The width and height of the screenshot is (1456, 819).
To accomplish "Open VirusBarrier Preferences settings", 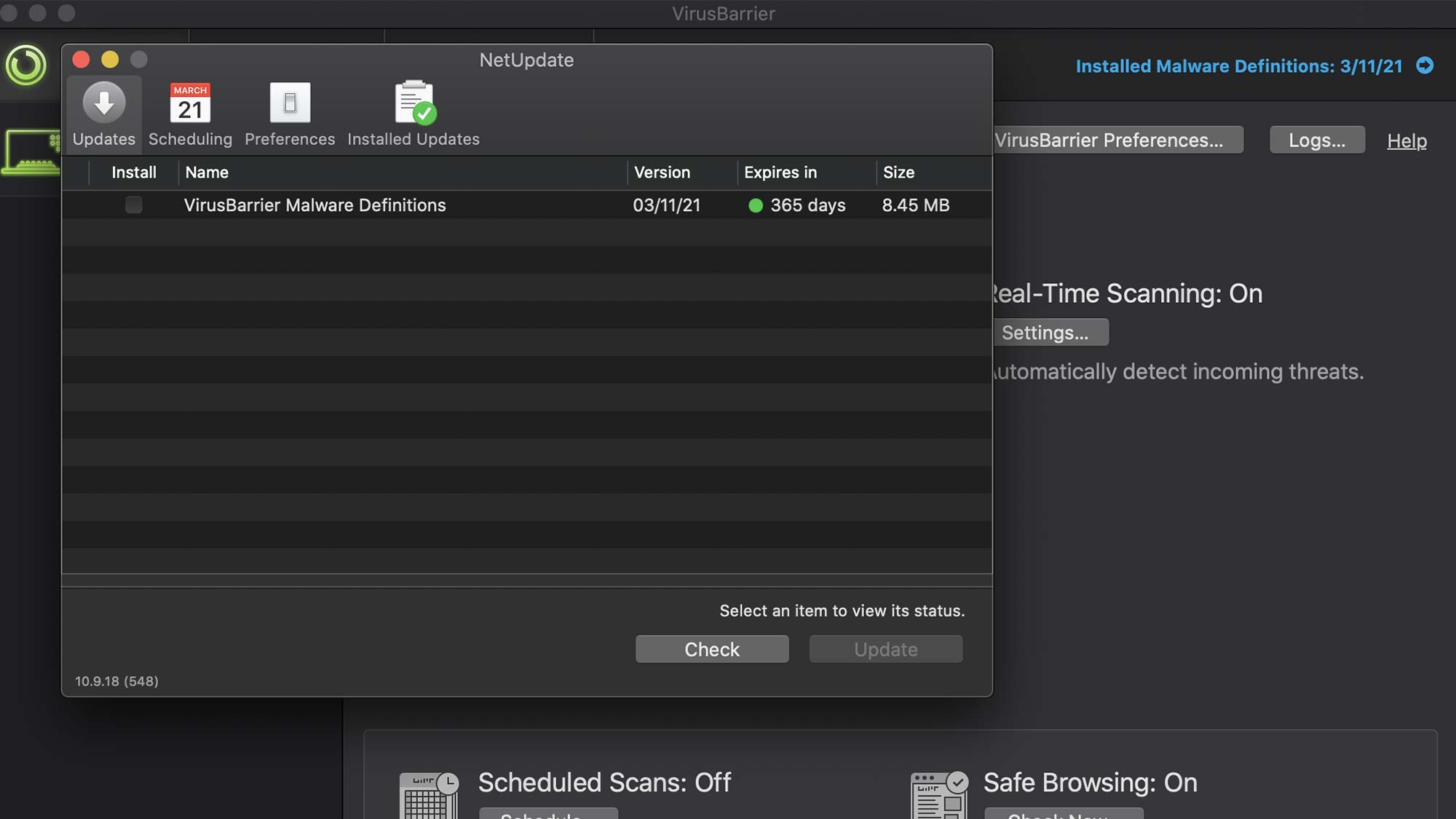I will pos(1110,140).
